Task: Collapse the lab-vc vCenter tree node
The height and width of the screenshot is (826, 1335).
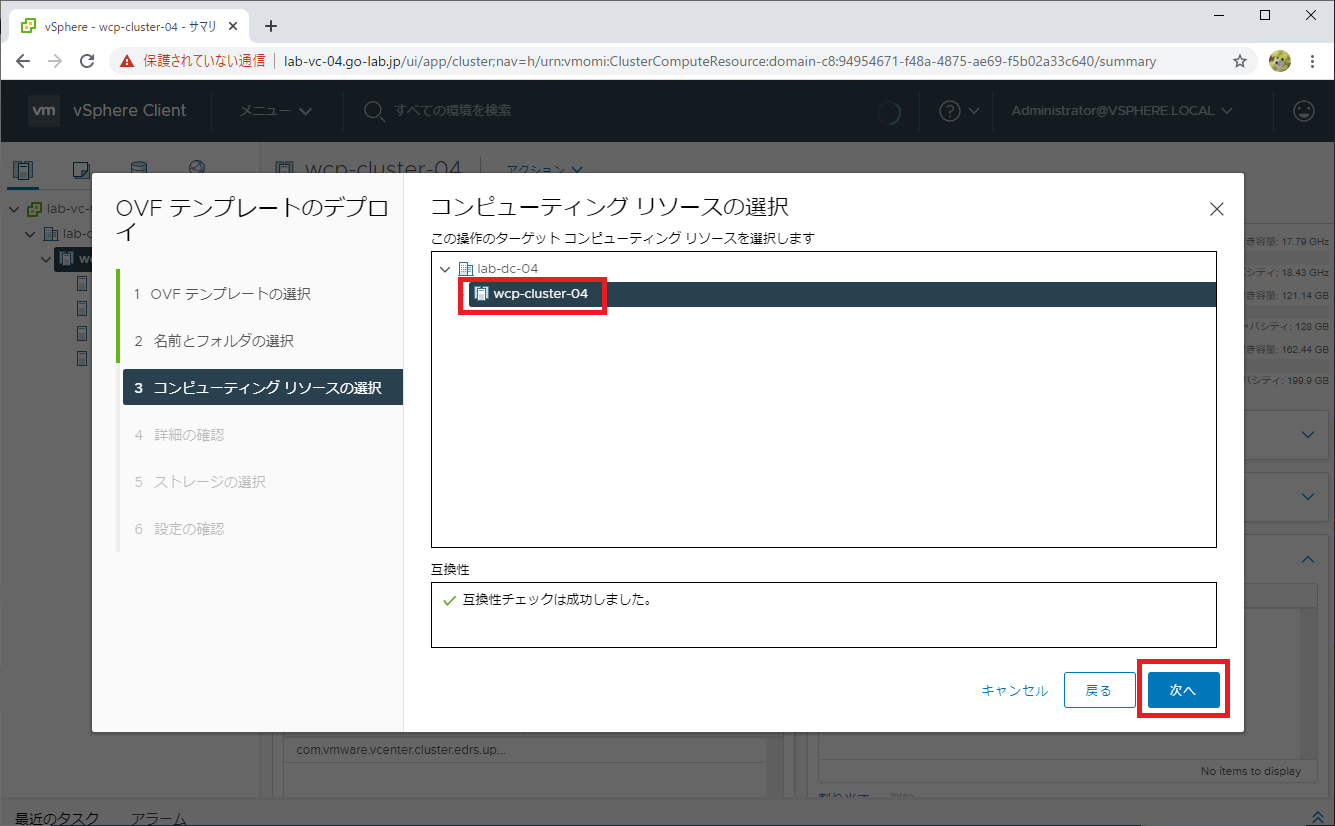Action: (x=15, y=210)
